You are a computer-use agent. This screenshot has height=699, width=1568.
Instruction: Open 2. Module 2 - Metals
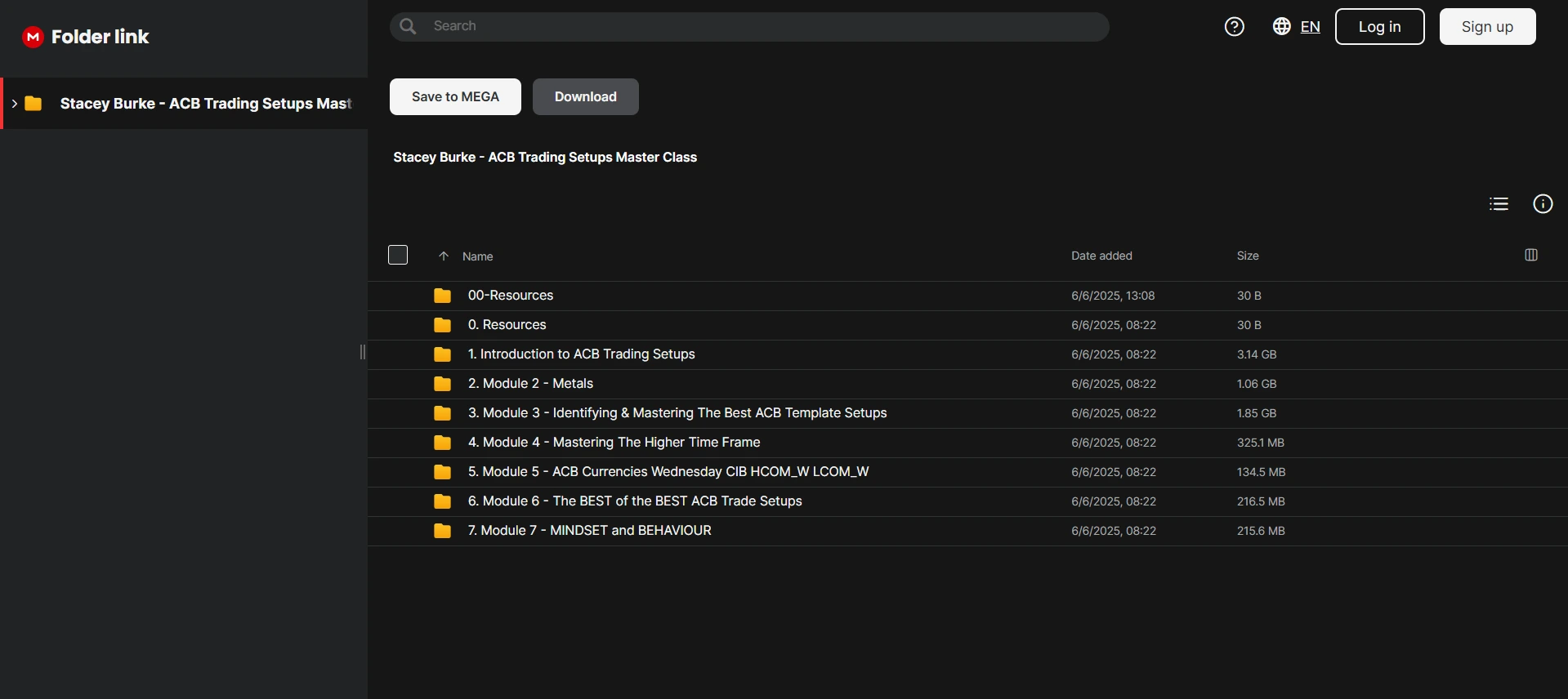click(x=530, y=384)
